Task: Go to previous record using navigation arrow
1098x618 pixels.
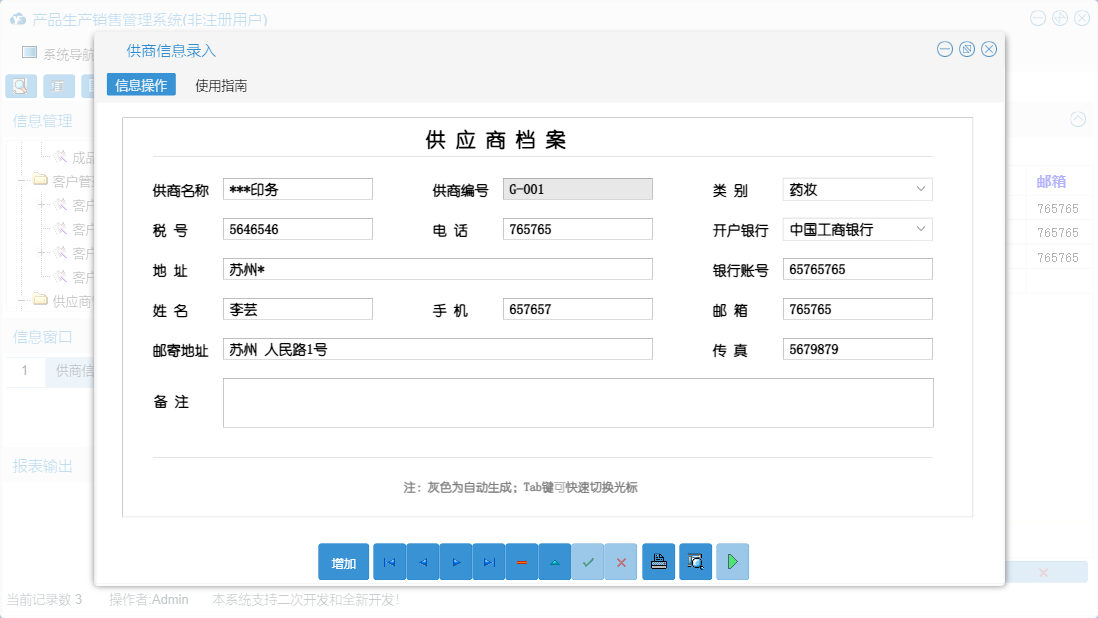Action: coord(422,561)
